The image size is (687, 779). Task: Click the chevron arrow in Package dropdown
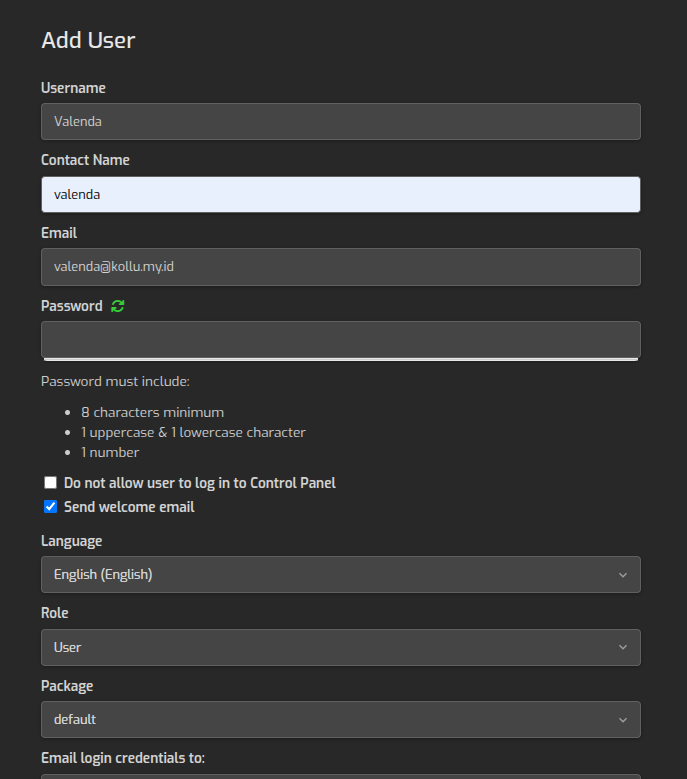pyautogui.click(x=622, y=720)
